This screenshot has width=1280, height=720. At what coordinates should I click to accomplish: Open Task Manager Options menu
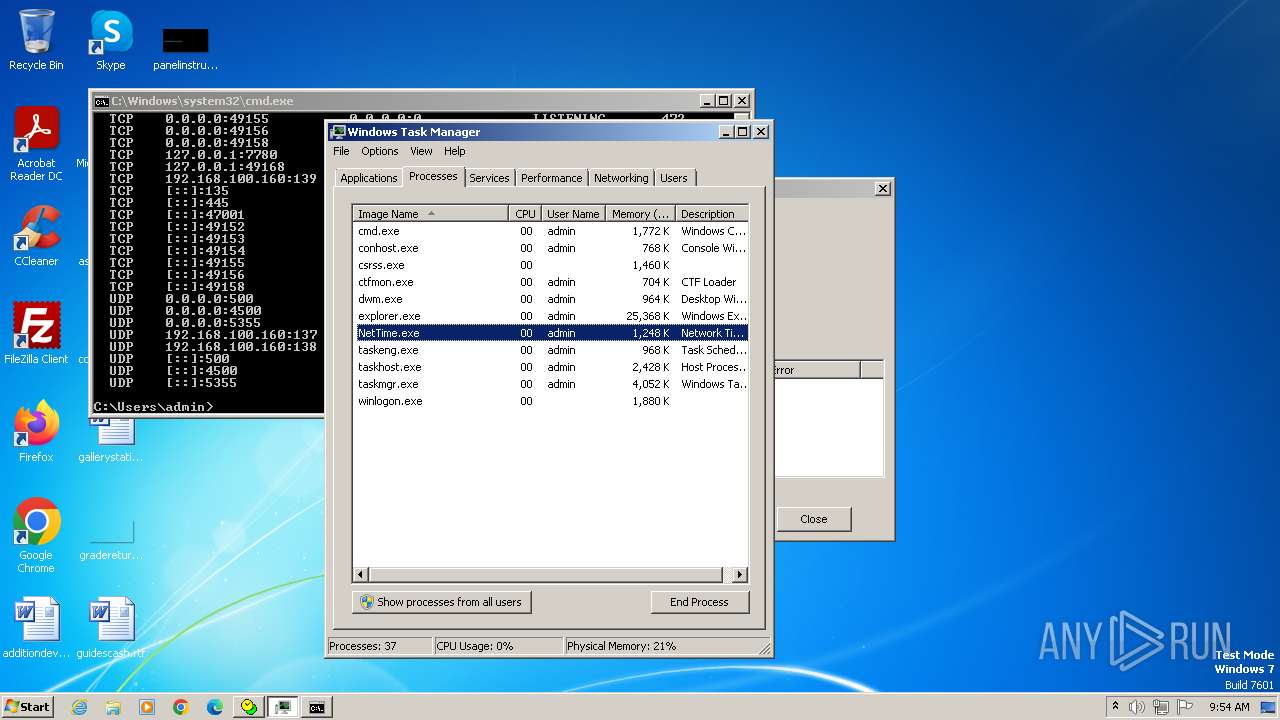coord(380,151)
